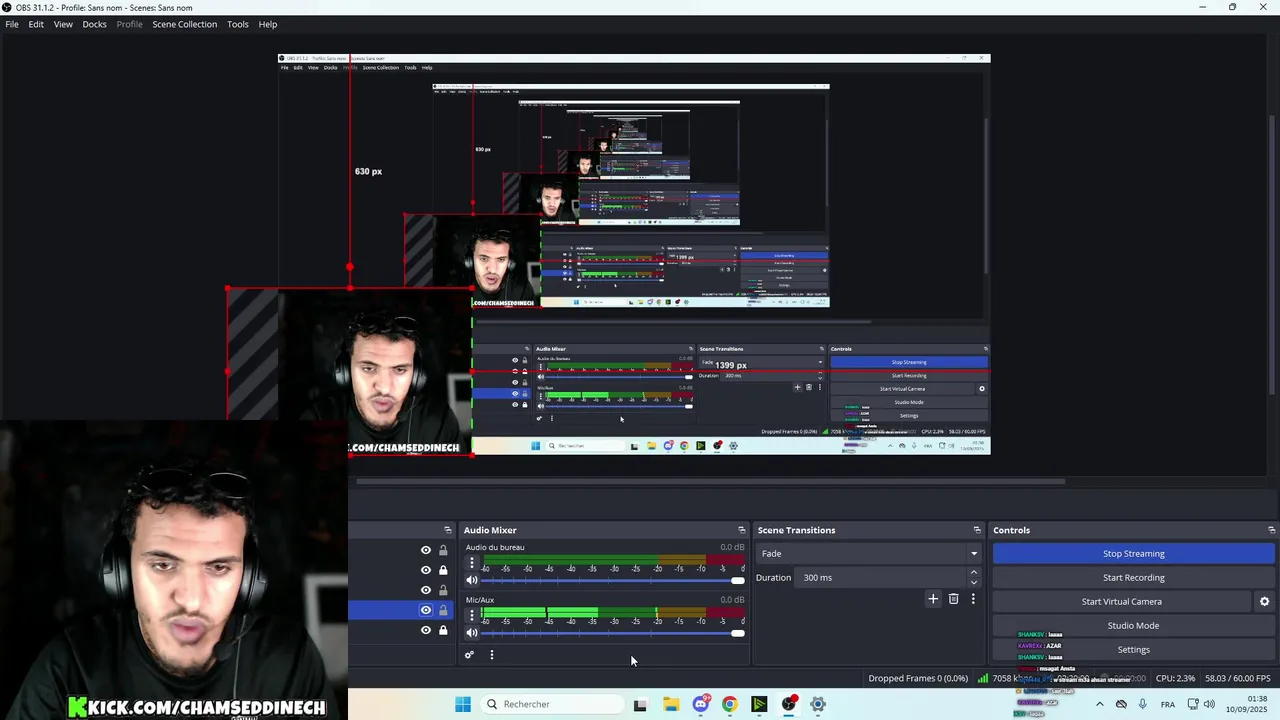Open virtual camera configuration gear
Screen dimensions: 1280x720
(x=1264, y=601)
